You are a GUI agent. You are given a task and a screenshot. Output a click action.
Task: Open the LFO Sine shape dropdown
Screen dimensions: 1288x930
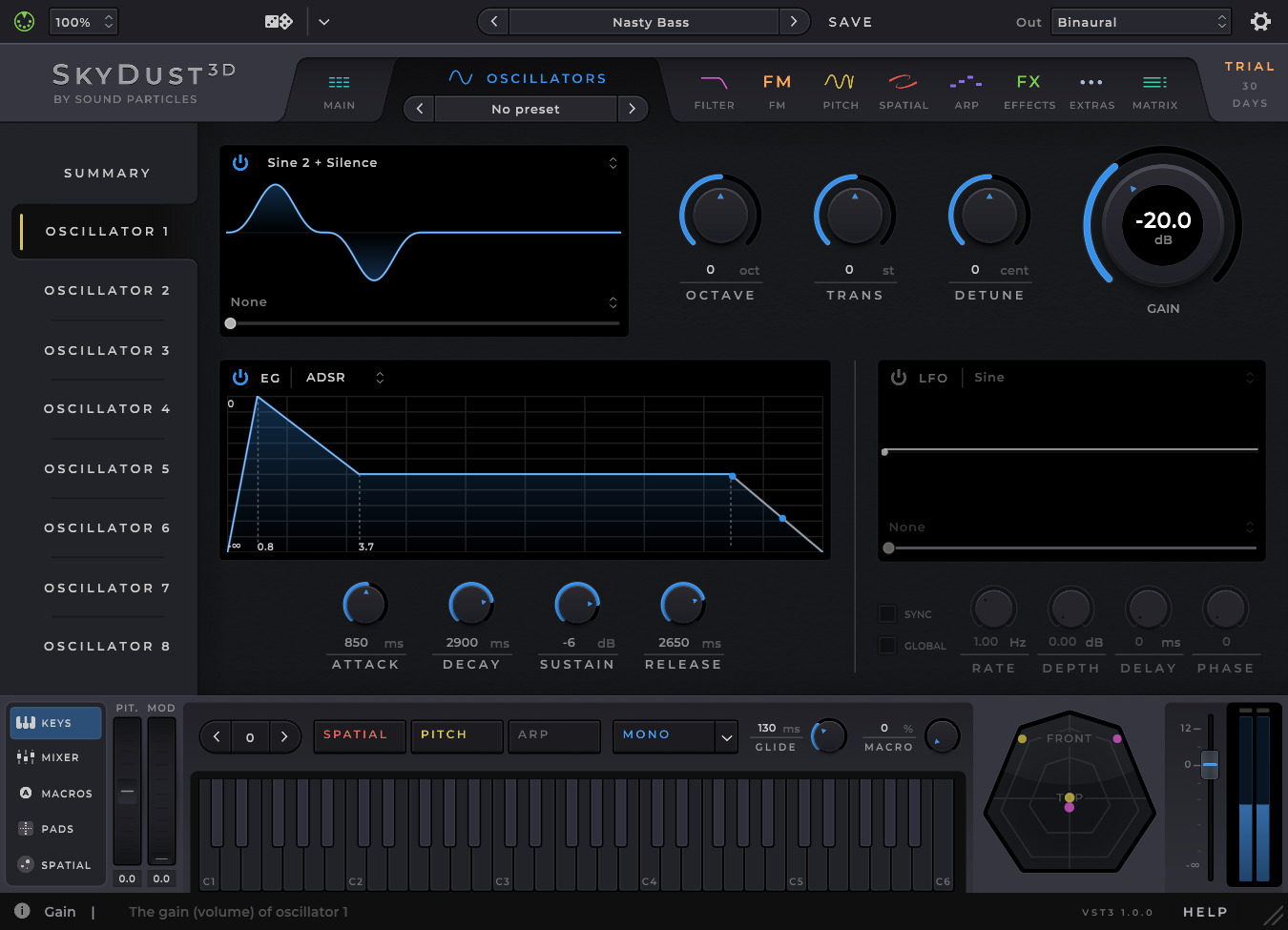click(1113, 377)
